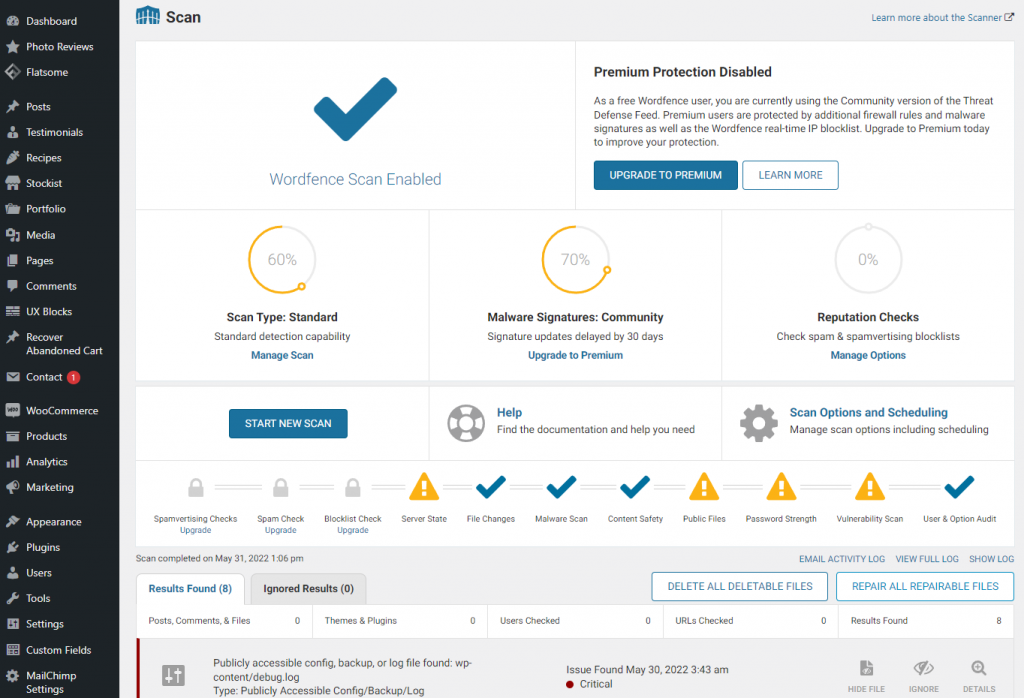
Task: Click Upgrade under Blocklist Check
Action: (353, 530)
